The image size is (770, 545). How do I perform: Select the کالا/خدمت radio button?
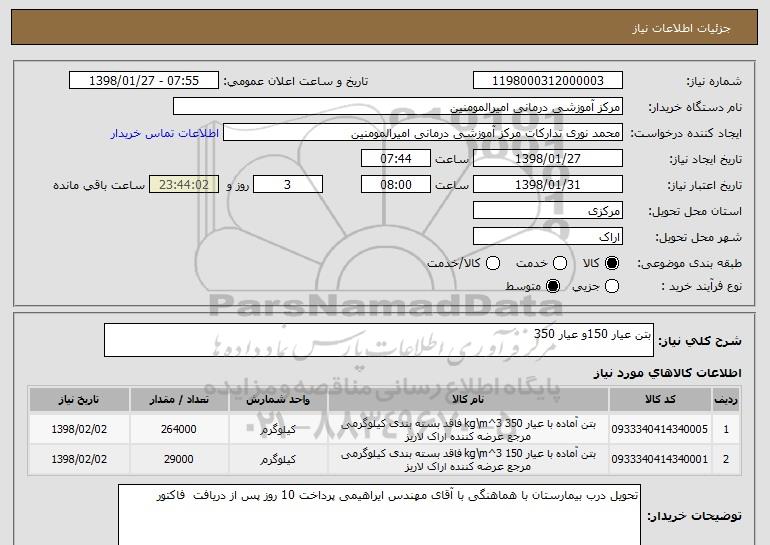pyautogui.click(x=493, y=263)
